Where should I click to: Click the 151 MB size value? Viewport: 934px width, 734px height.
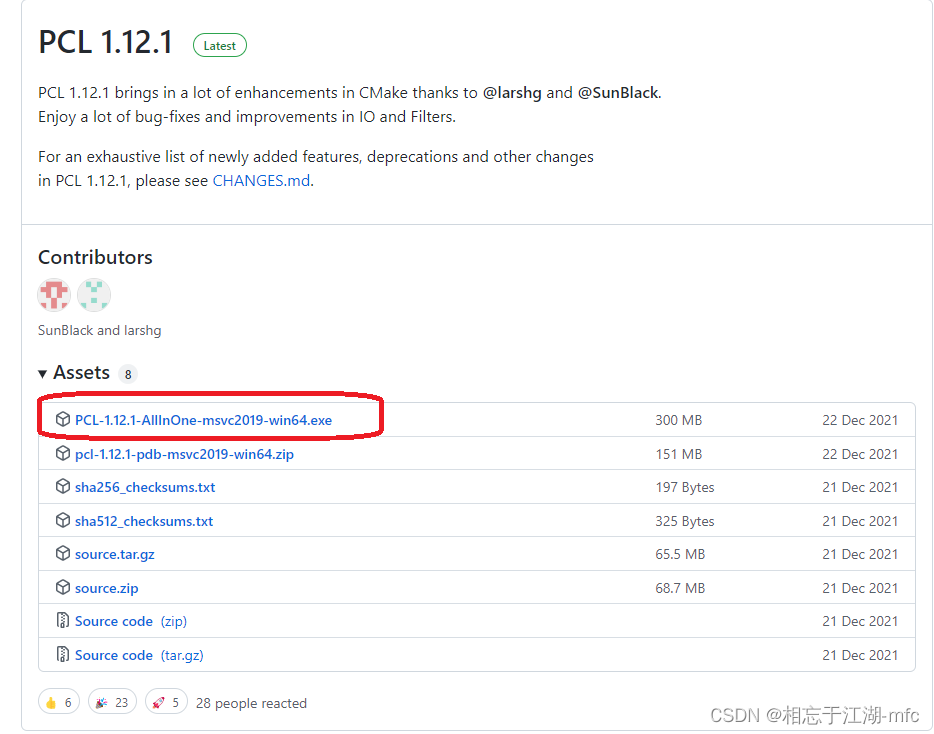click(679, 454)
